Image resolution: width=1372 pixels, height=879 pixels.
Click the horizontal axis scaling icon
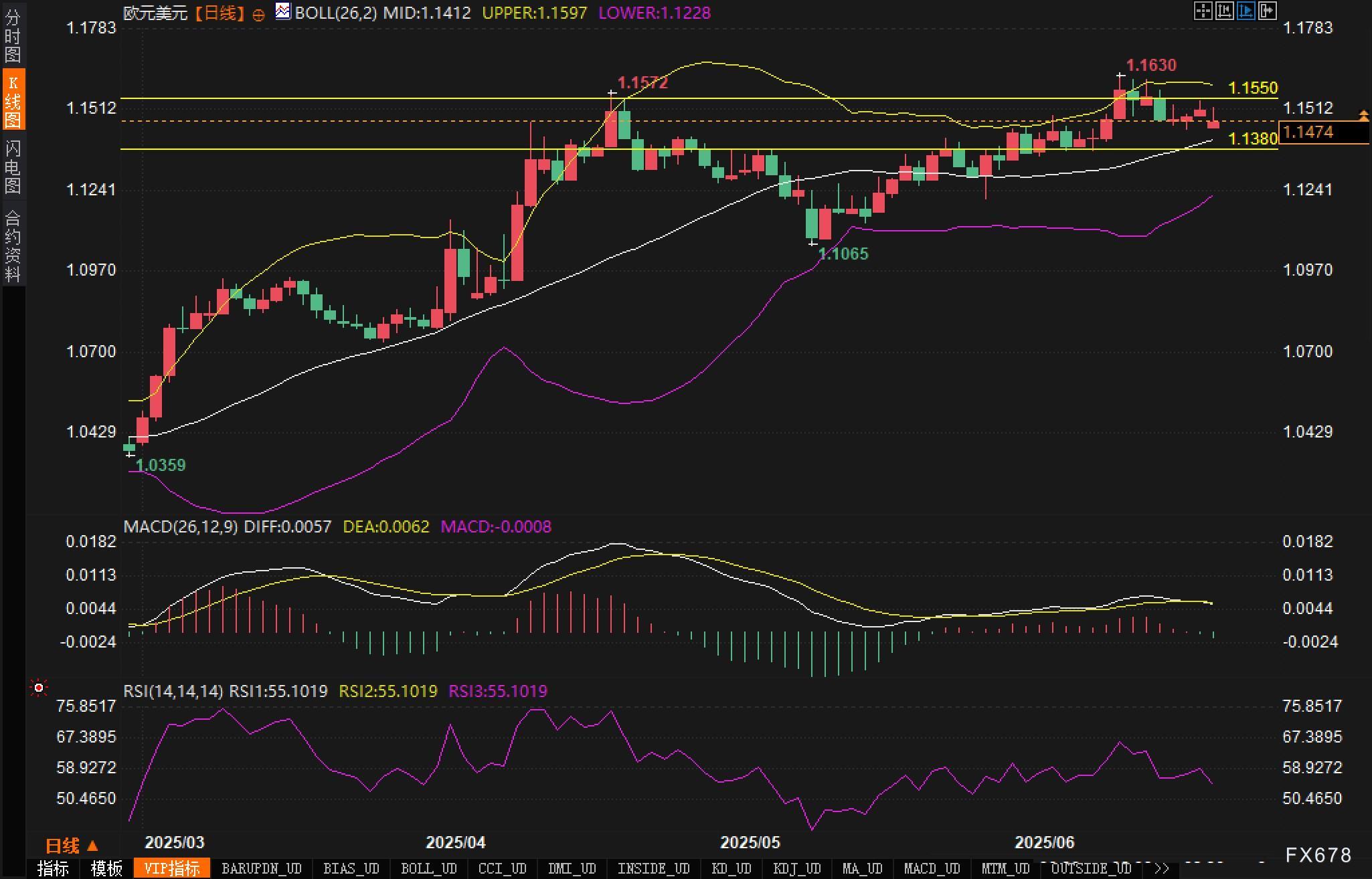(x=1224, y=11)
